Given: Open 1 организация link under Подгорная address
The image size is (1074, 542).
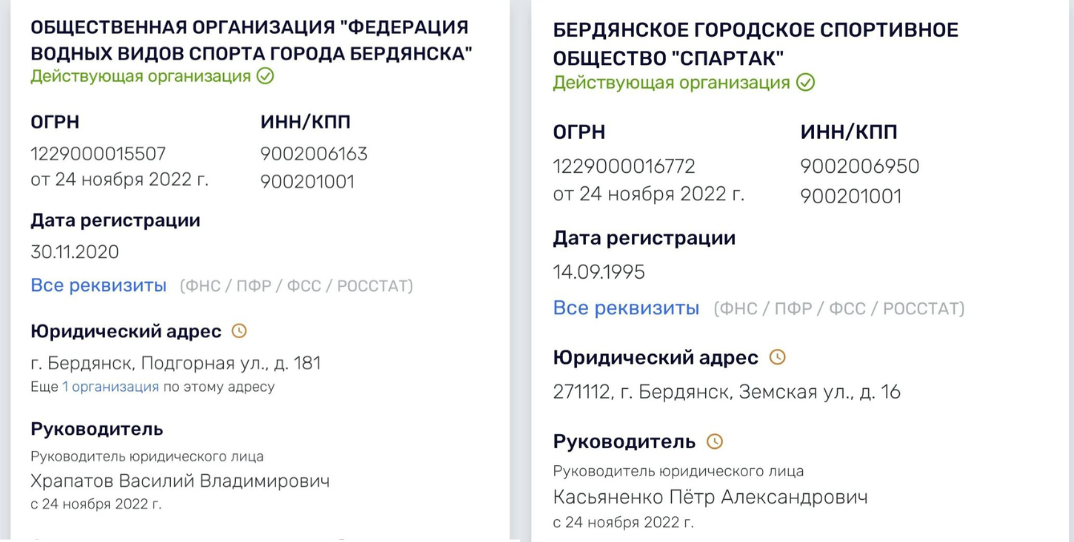Looking at the screenshot, I should [x=110, y=387].
